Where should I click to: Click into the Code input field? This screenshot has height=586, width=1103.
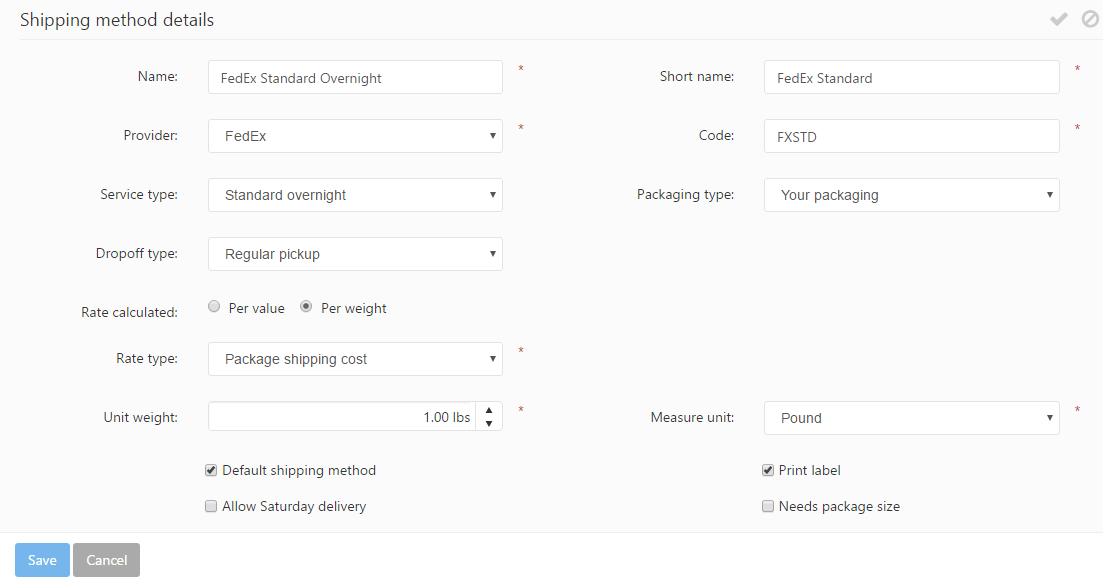click(911, 137)
